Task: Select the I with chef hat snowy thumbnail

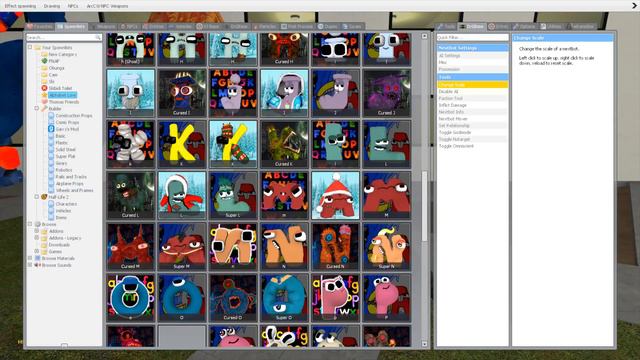Action: click(131, 93)
